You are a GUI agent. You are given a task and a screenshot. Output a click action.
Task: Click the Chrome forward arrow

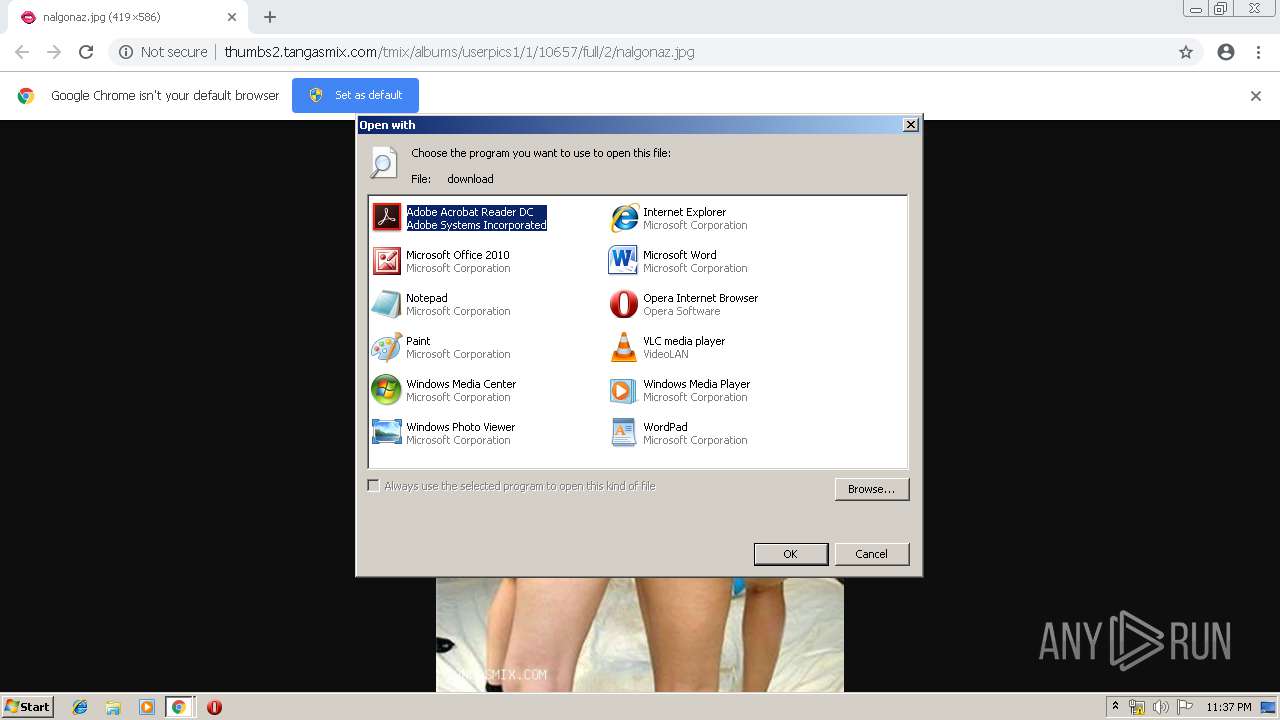click(54, 52)
